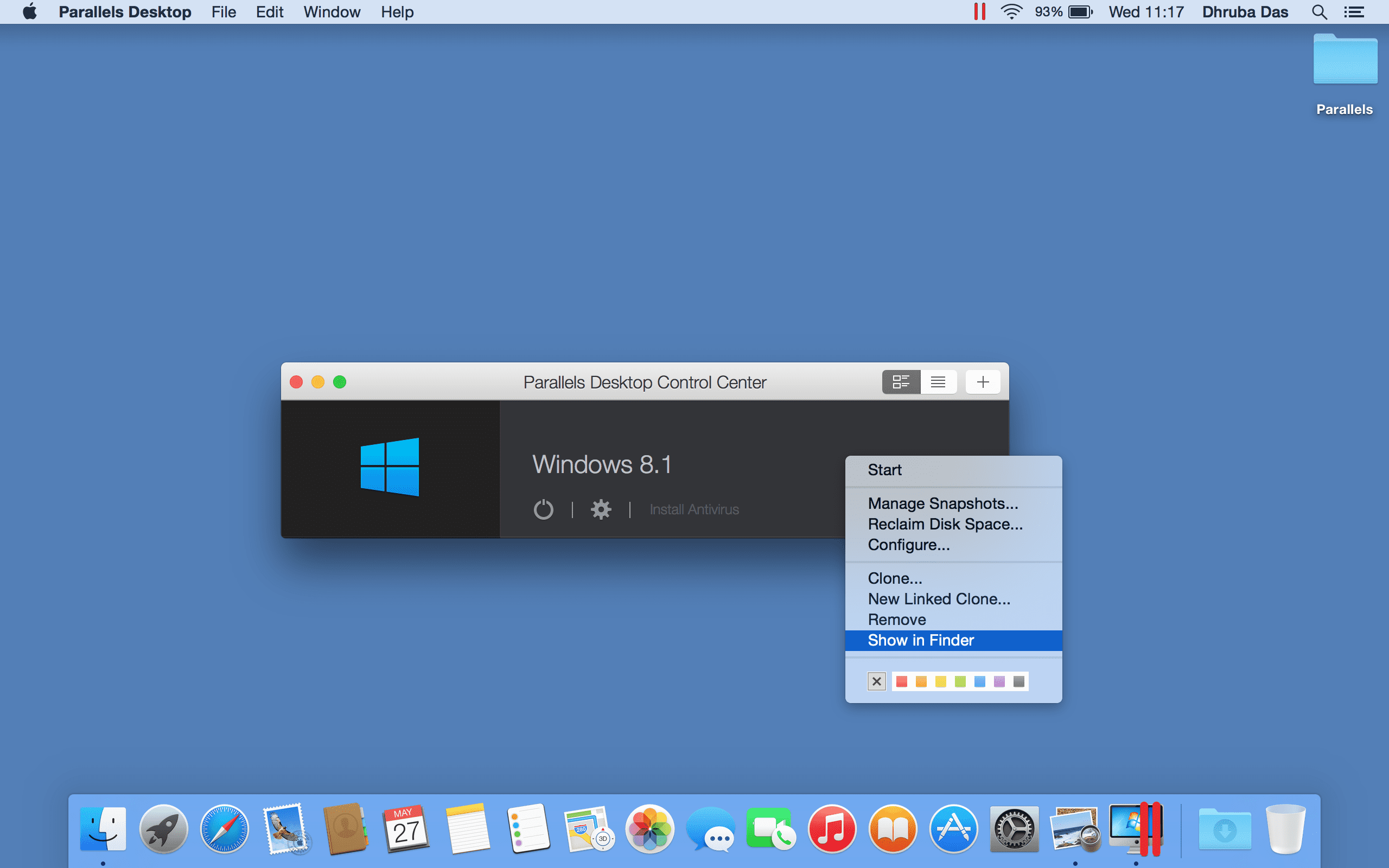
Task: Apply the gray color label
Action: (x=1019, y=681)
